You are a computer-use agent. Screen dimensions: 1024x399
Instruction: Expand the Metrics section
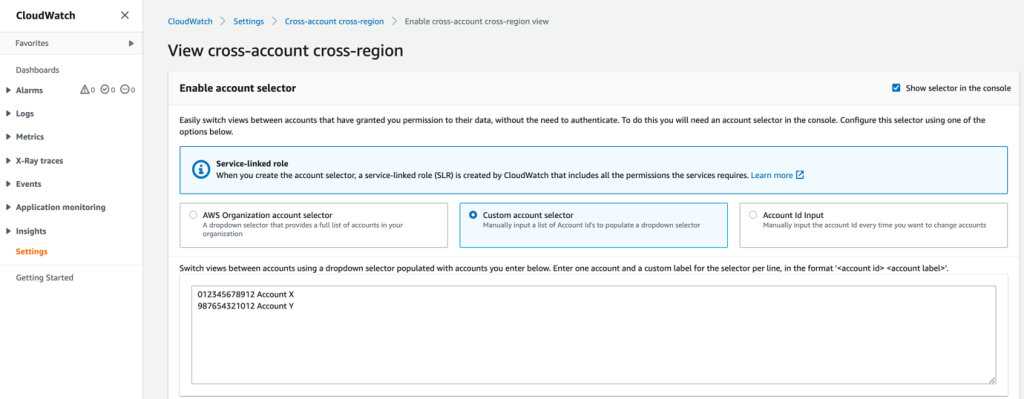pyautogui.click(x=8, y=137)
